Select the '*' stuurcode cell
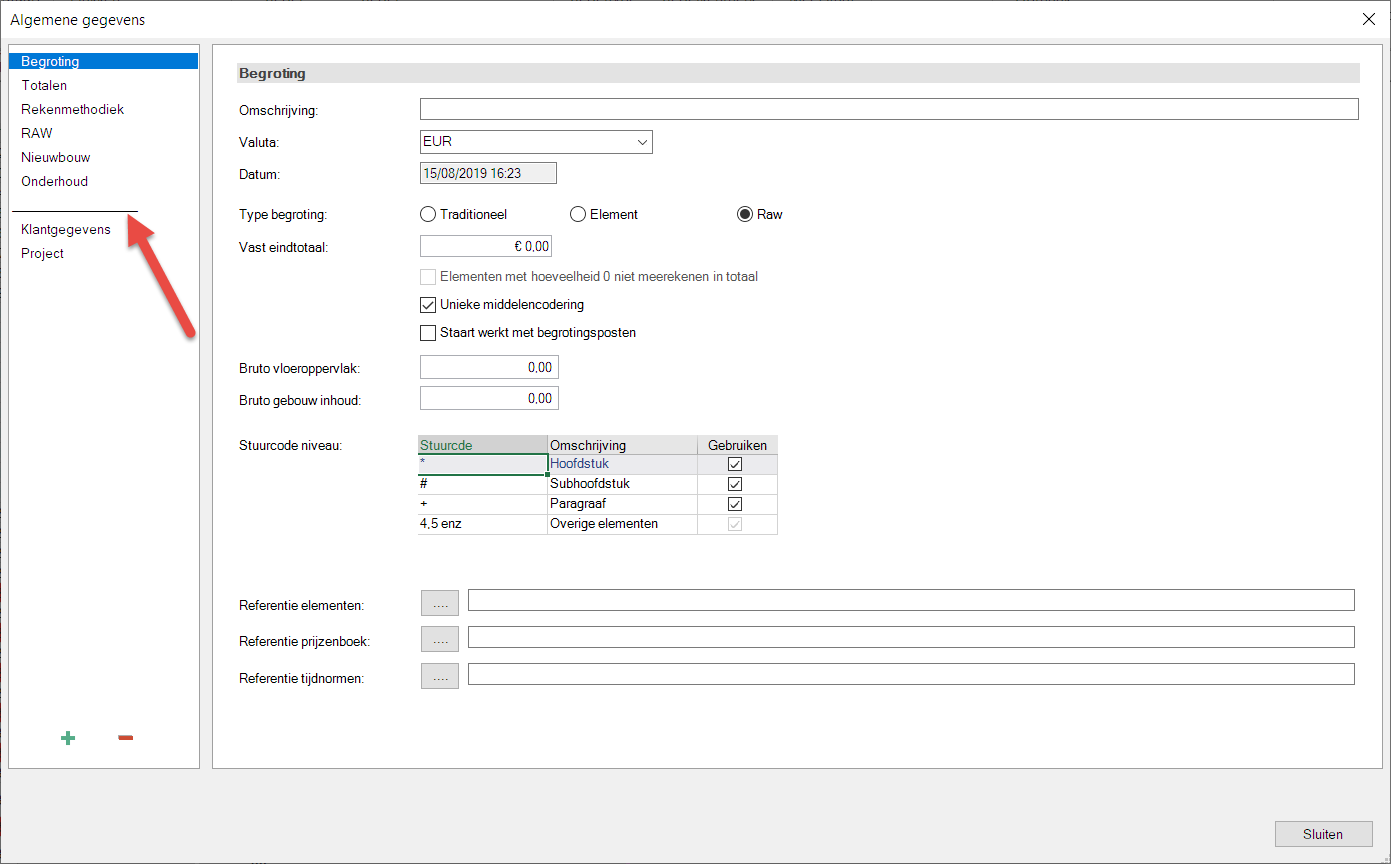 pyautogui.click(x=482, y=464)
